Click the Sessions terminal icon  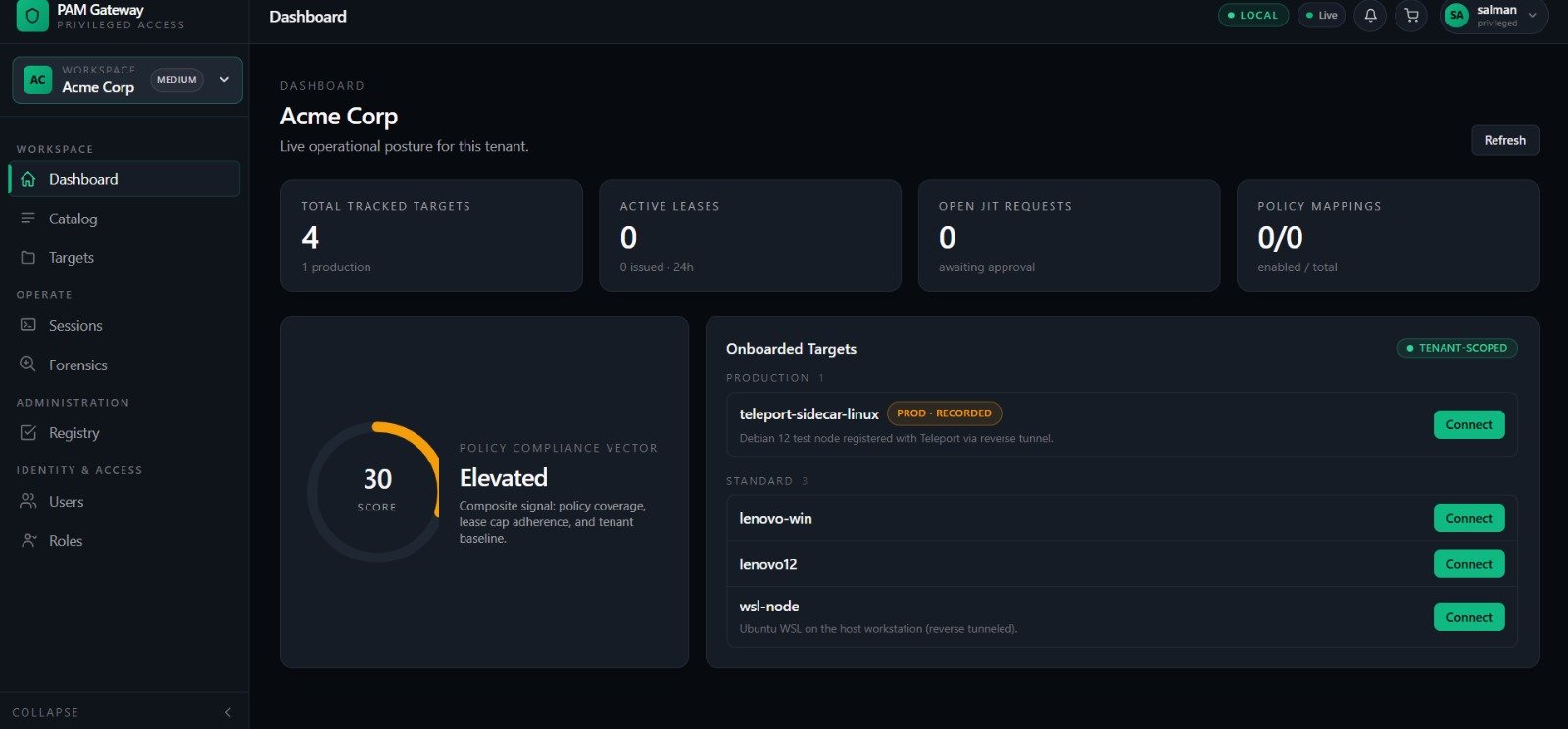click(28, 325)
